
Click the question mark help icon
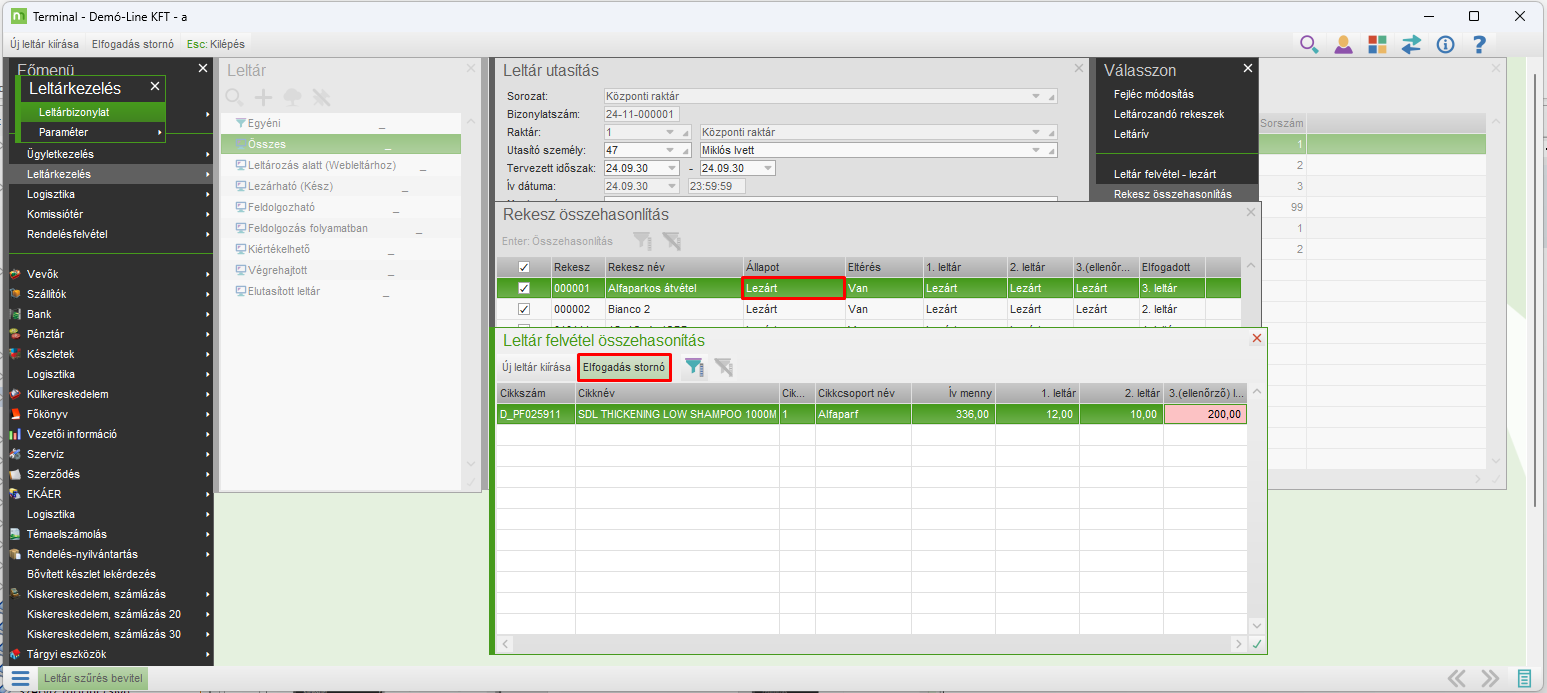click(x=1479, y=44)
